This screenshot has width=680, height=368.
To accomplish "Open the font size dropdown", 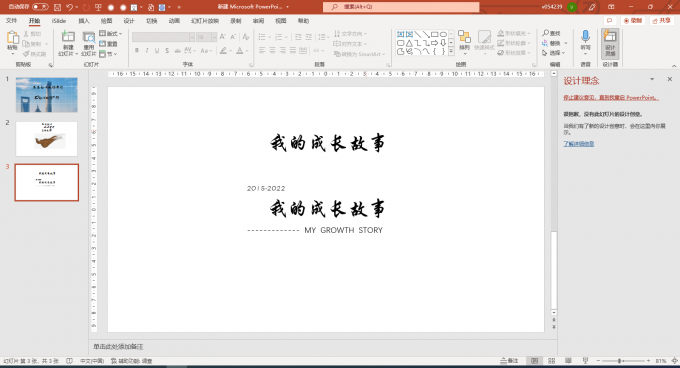I will pos(214,37).
